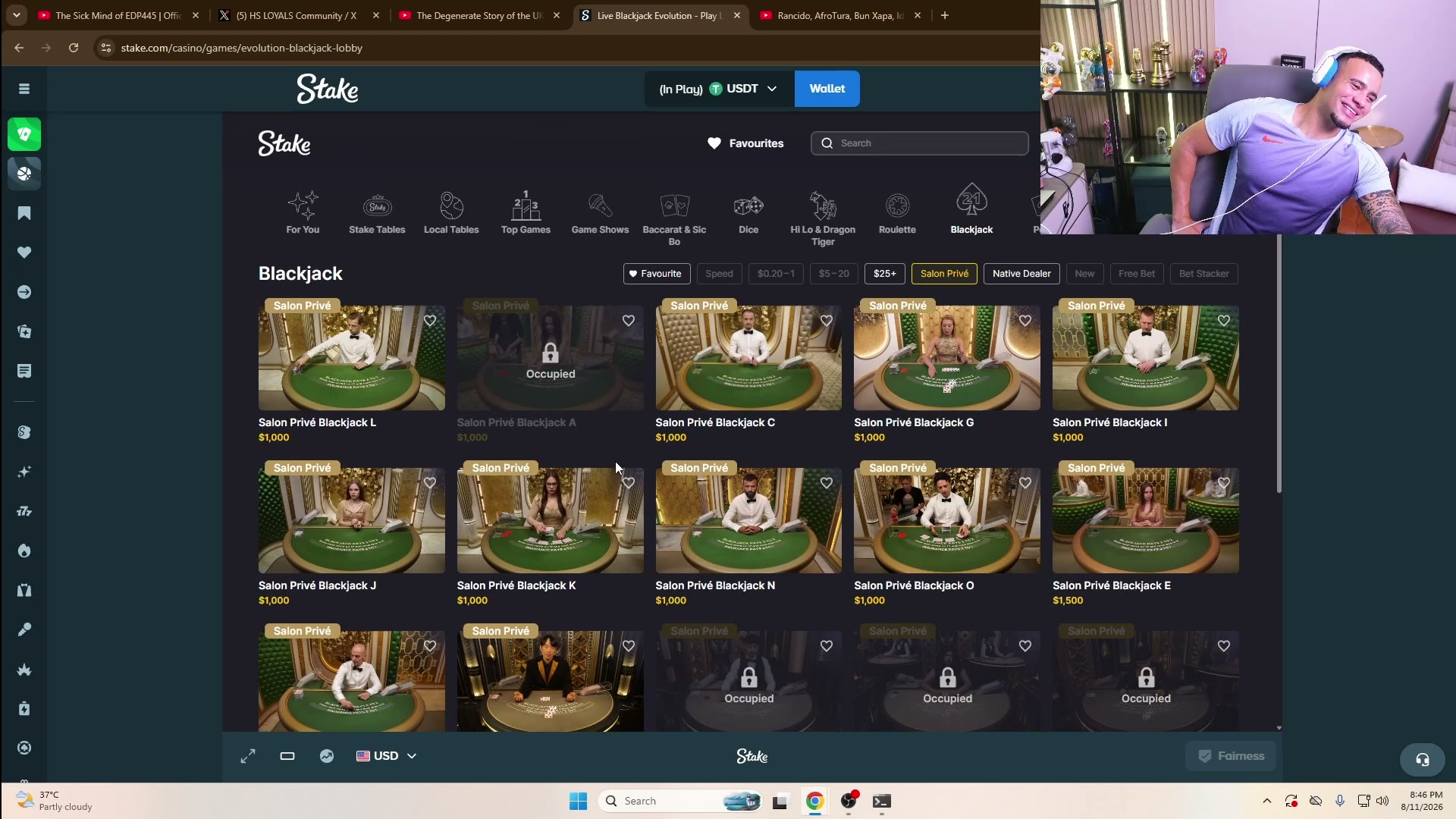Viewport: 1456px width, 819px height.
Task: Open a new browser tab
Action: click(944, 15)
